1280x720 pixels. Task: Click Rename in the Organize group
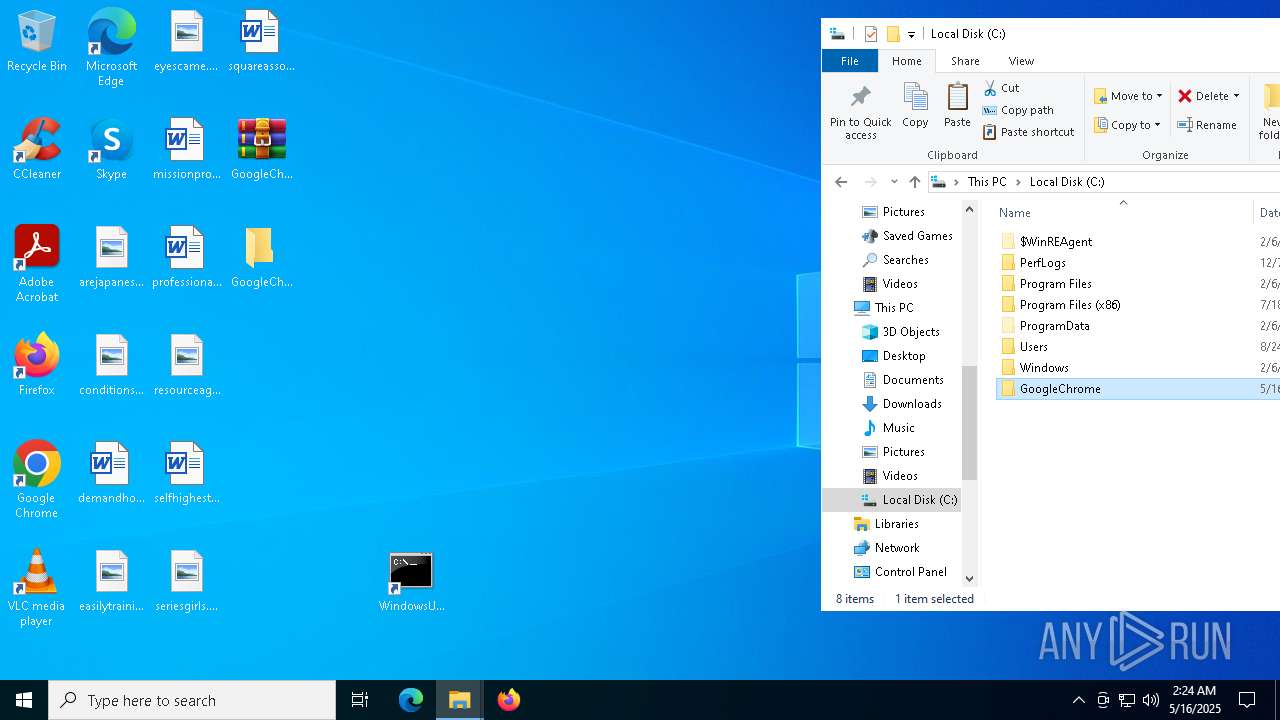click(x=1207, y=125)
